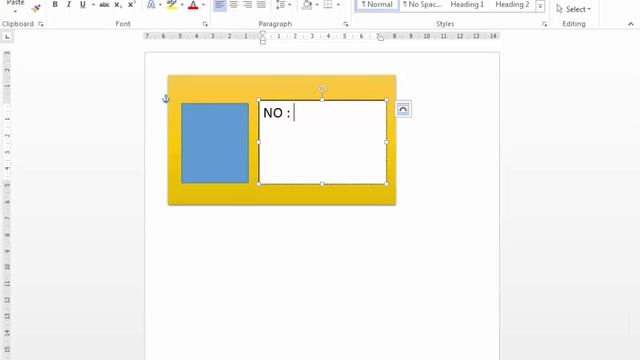Open the Layout Options button beside text box
This screenshot has height=360, width=640.
pyautogui.click(x=403, y=109)
